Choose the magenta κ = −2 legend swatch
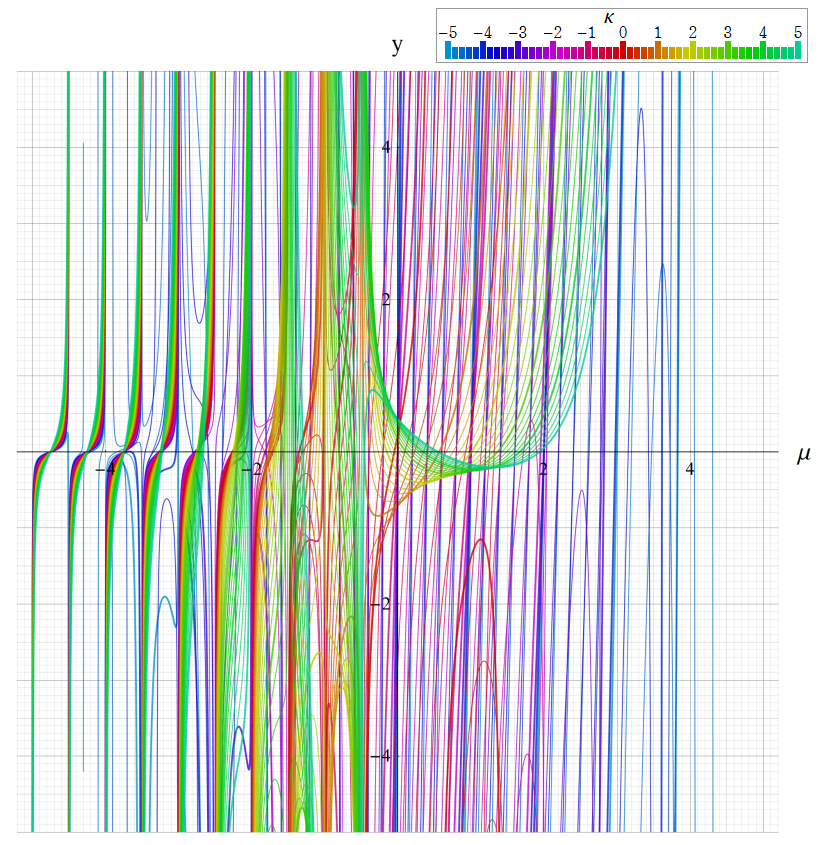This screenshot has width=820, height=845. pos(553,49)
